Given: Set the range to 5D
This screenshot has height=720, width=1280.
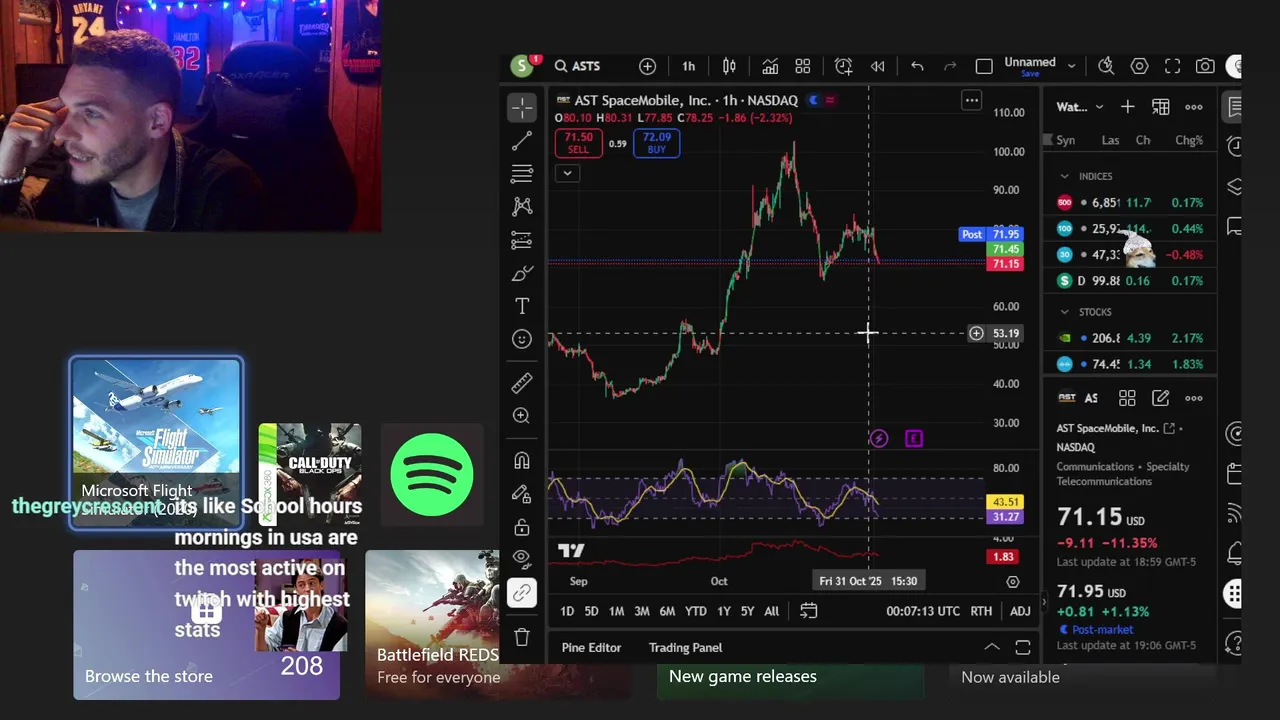Looking at the screenshot, I should click(591, 611).
